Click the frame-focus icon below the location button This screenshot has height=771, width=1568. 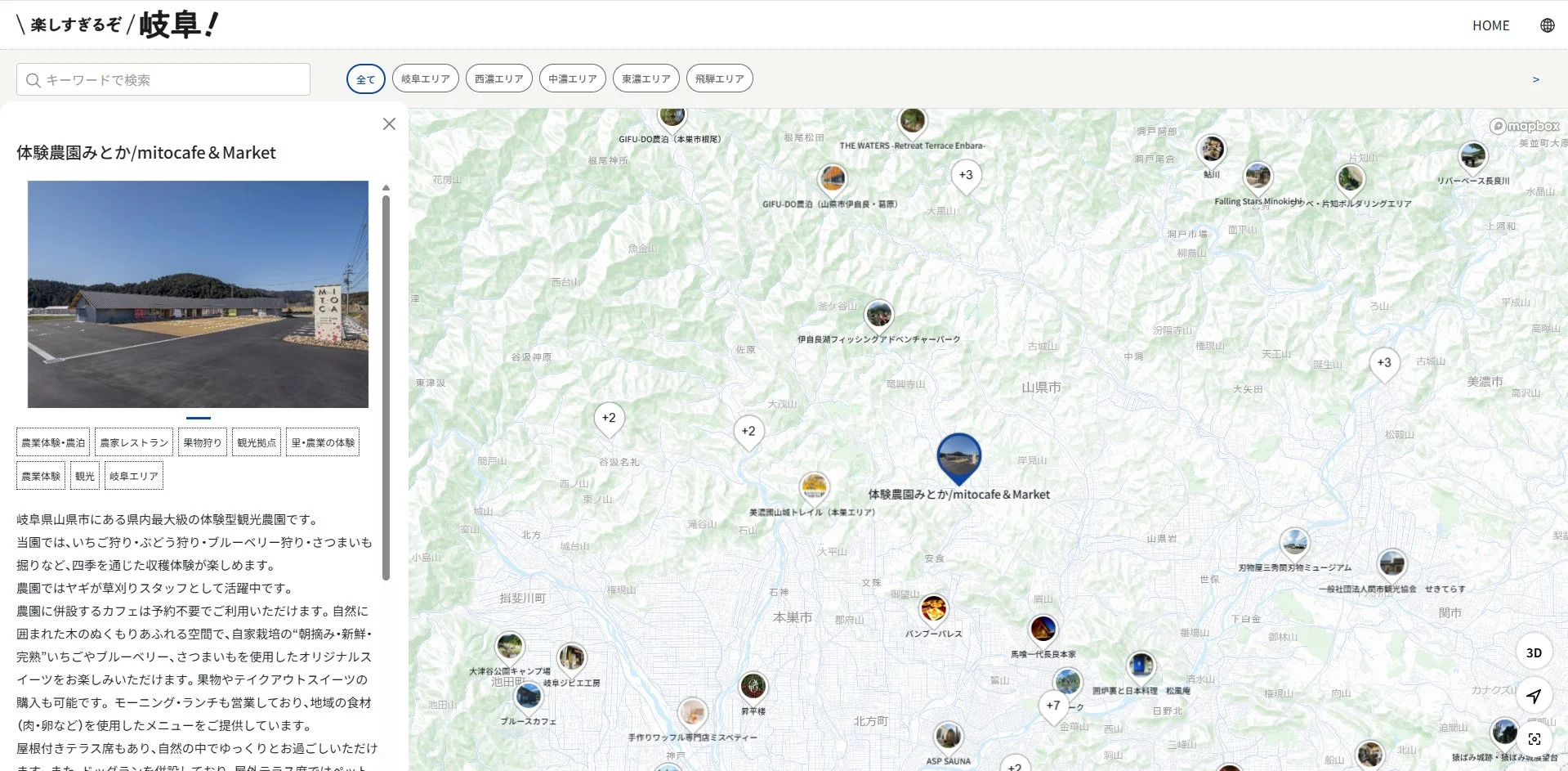point(1534,739)
